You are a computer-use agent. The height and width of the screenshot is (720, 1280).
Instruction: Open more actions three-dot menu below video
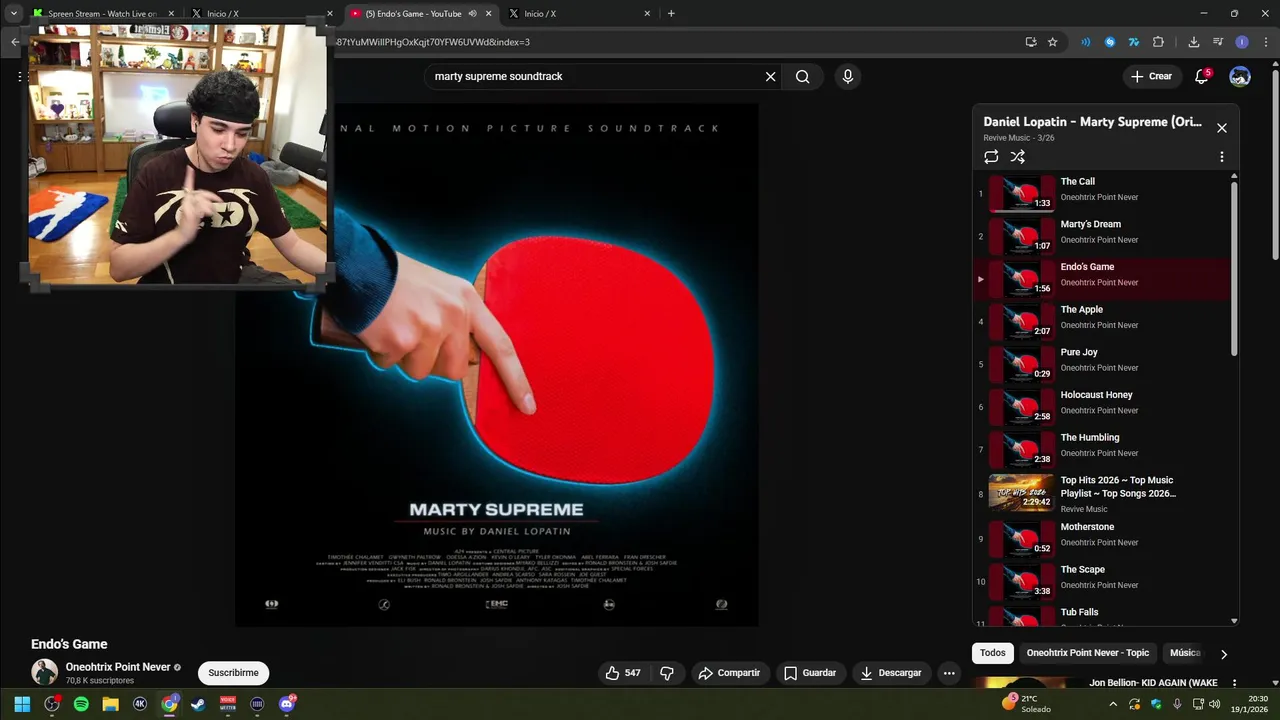click(x=949, y=673)
